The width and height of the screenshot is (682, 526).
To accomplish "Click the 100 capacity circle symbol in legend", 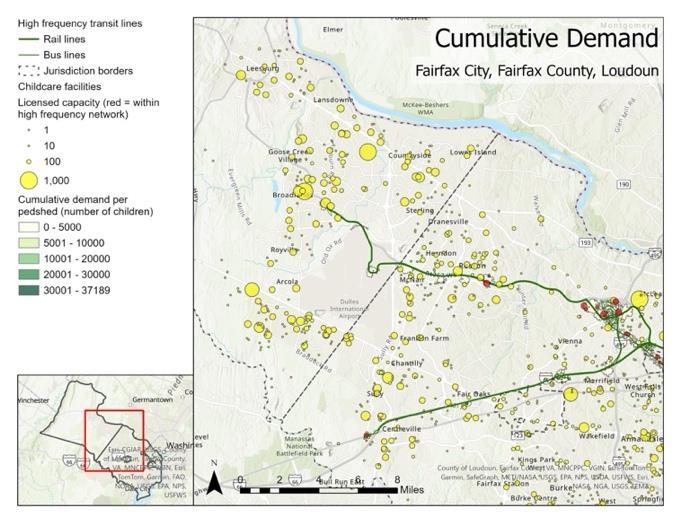I will (29, 162).
